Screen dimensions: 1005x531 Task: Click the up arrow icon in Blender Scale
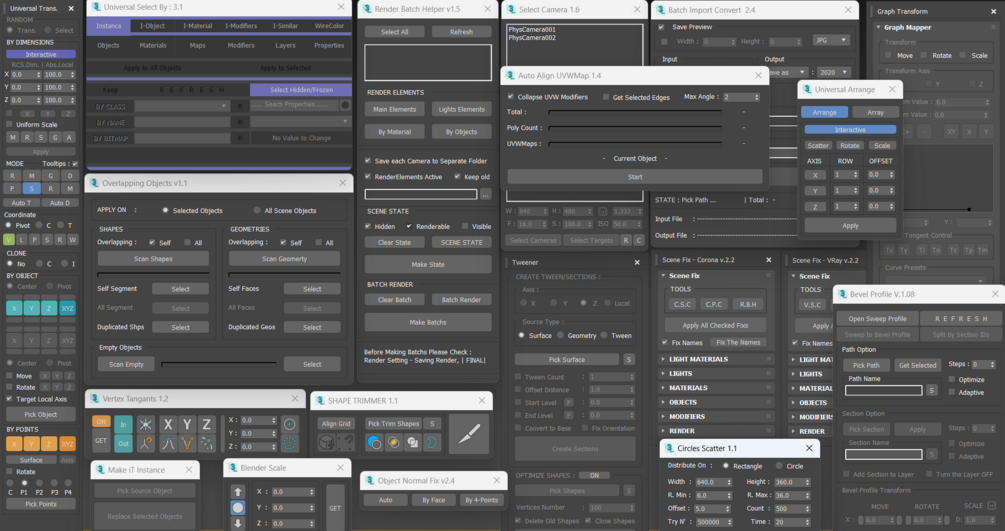click(x=238, y=492)
